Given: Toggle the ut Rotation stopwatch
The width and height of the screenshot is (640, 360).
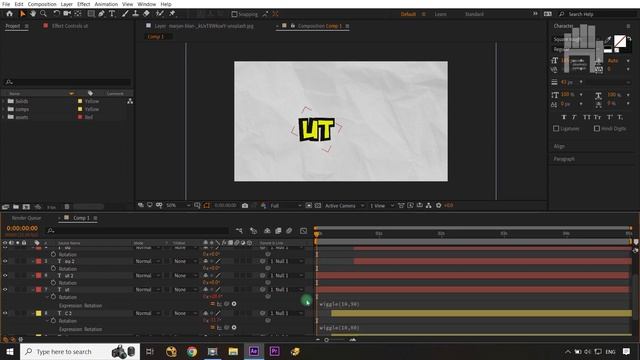Looking at the screenshot, I should tap(53, 297).
